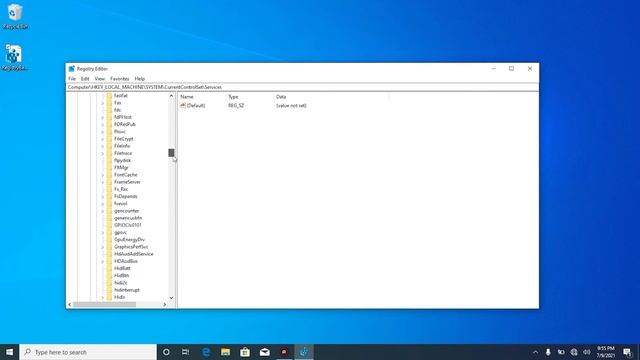Image resolution: width=640 pixels, height=360 pixels.
Task: Expand the FontCache key
Action: click(102, 175)
